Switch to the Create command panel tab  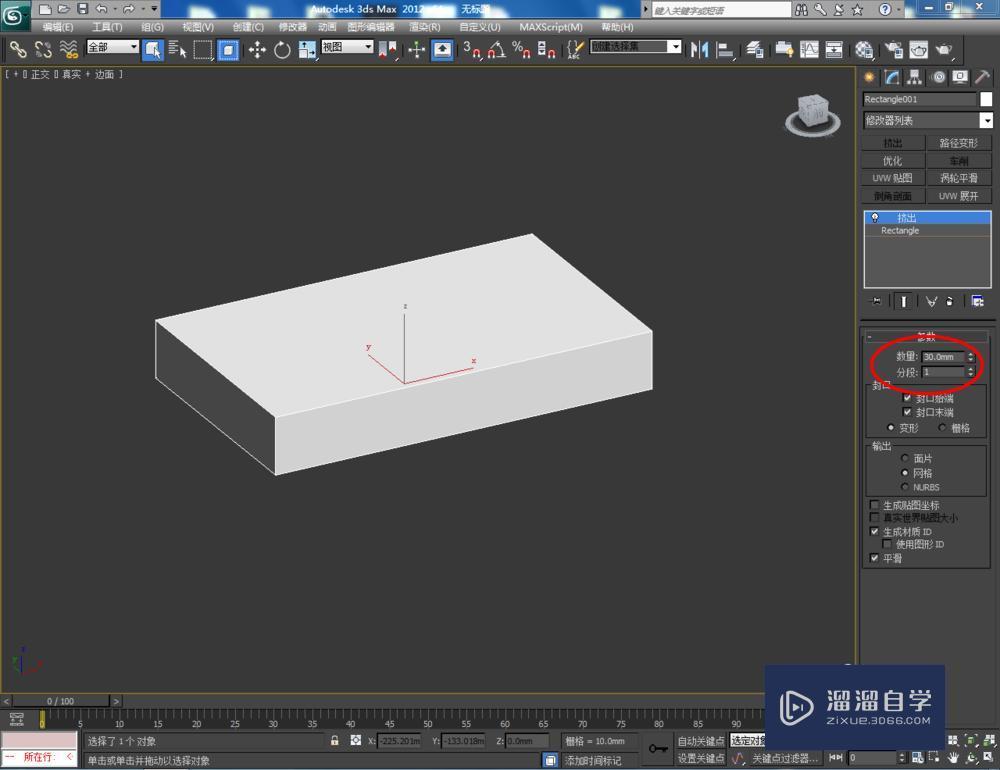click(x=870, y=77)
